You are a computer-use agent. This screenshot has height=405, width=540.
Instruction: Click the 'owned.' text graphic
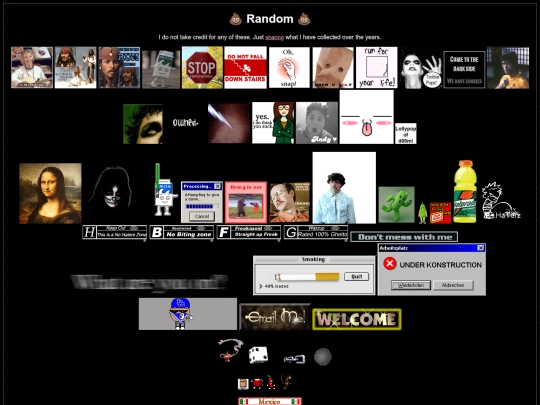pyautogui.click(x=185, y=123)
